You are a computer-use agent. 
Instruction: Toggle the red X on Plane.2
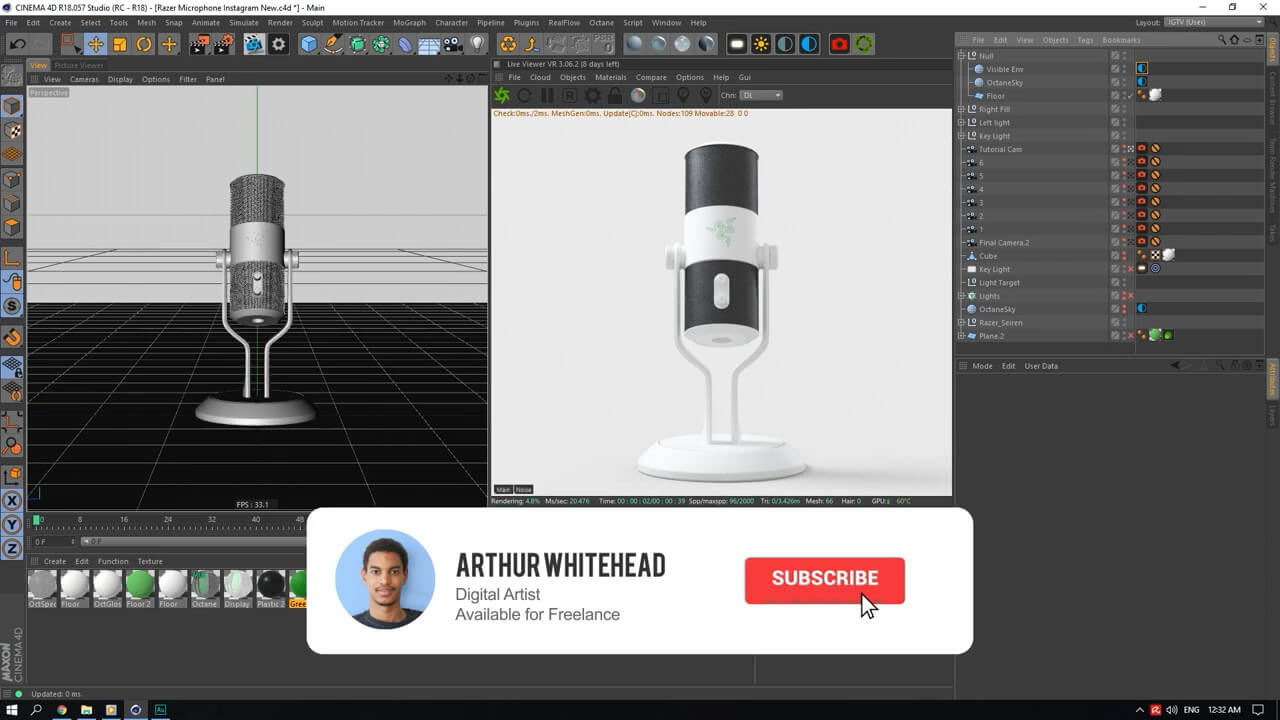click(x=1131, y=336)
